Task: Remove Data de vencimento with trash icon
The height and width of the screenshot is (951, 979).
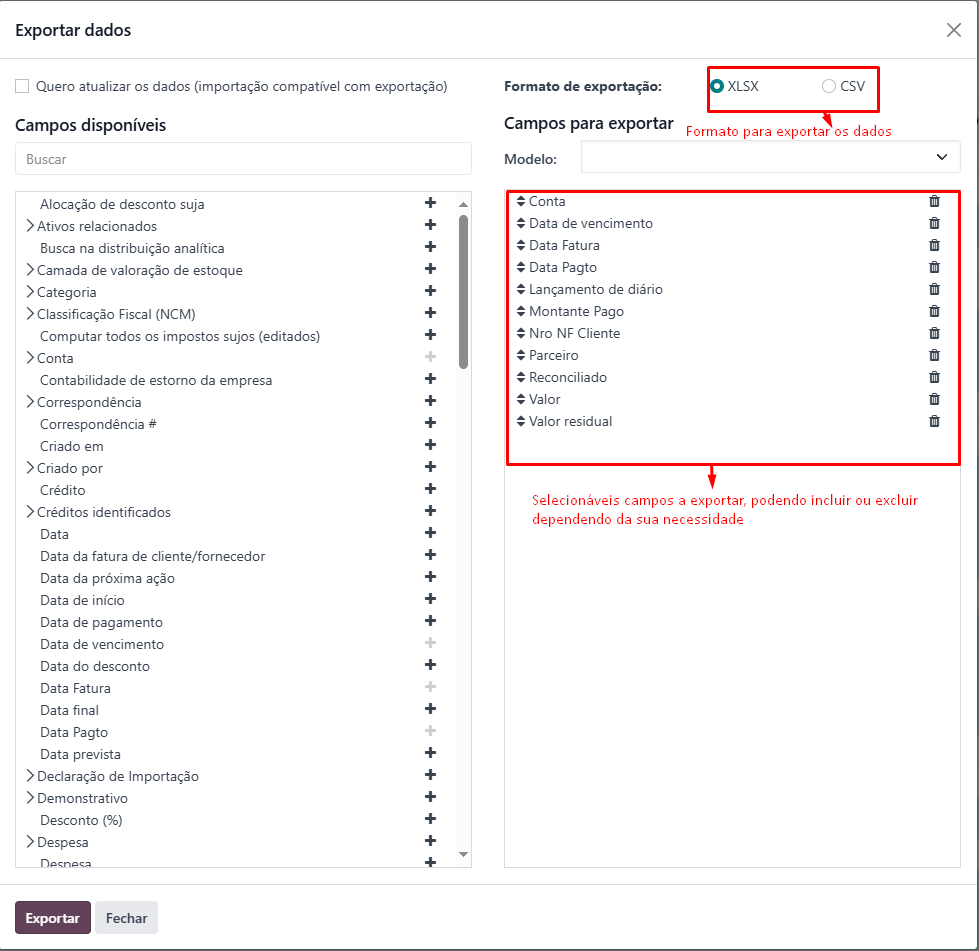Action: (x=934, y=223)
